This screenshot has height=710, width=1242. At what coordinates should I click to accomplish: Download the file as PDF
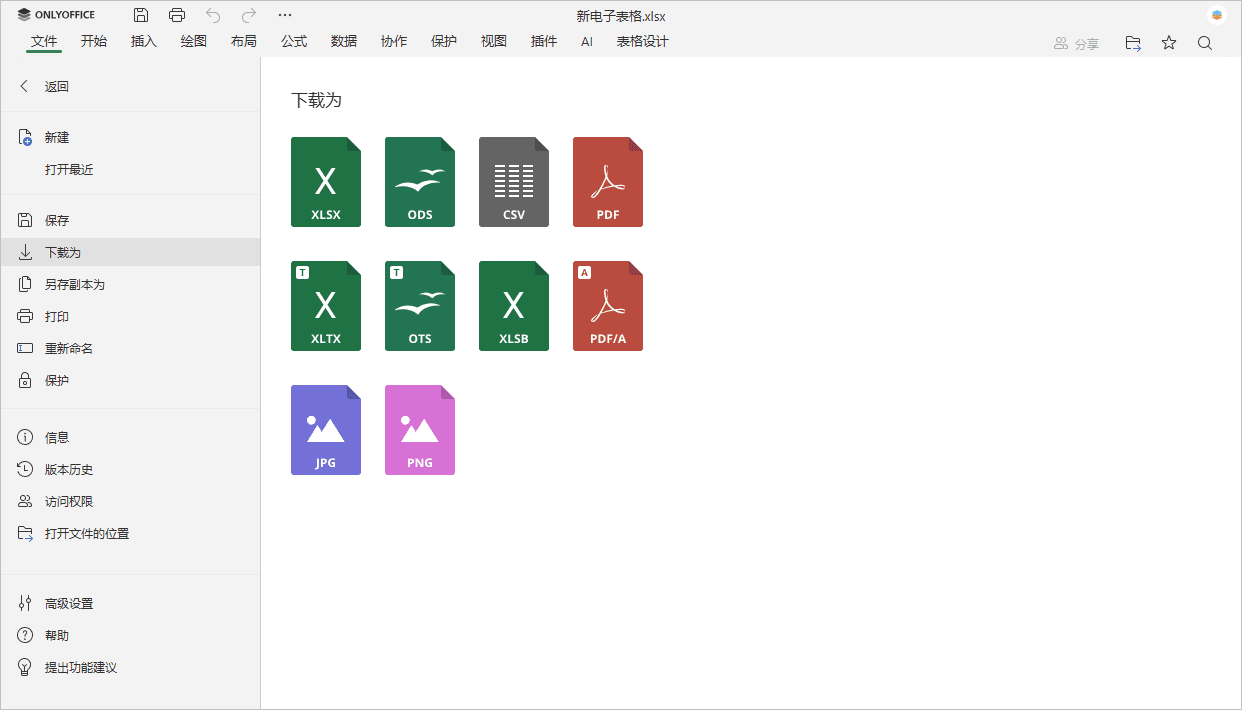click(608, 182)
